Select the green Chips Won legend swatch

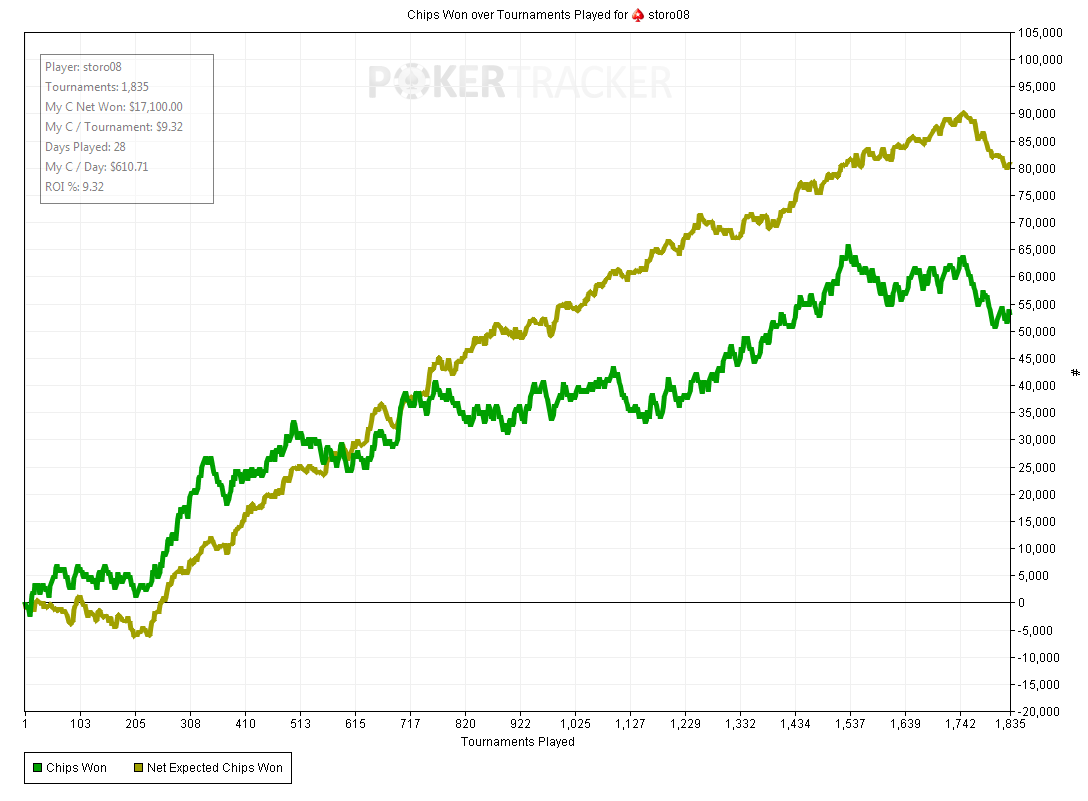click(38, 768)
